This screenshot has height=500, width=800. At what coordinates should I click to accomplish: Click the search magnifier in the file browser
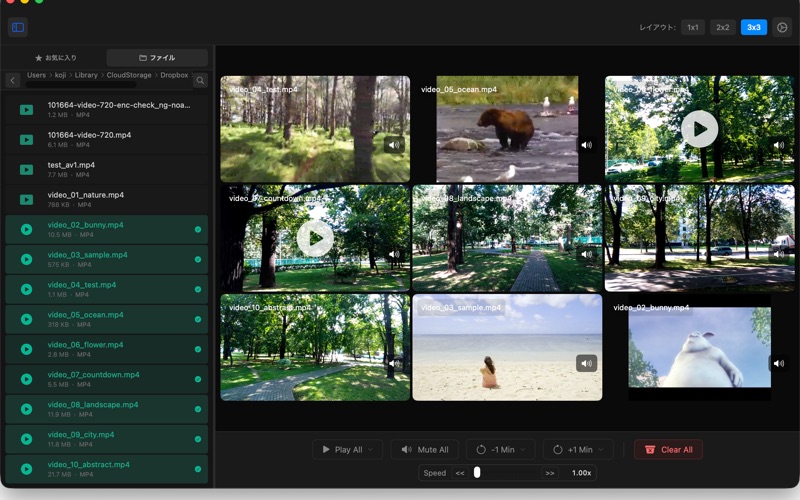coord(201,80)
